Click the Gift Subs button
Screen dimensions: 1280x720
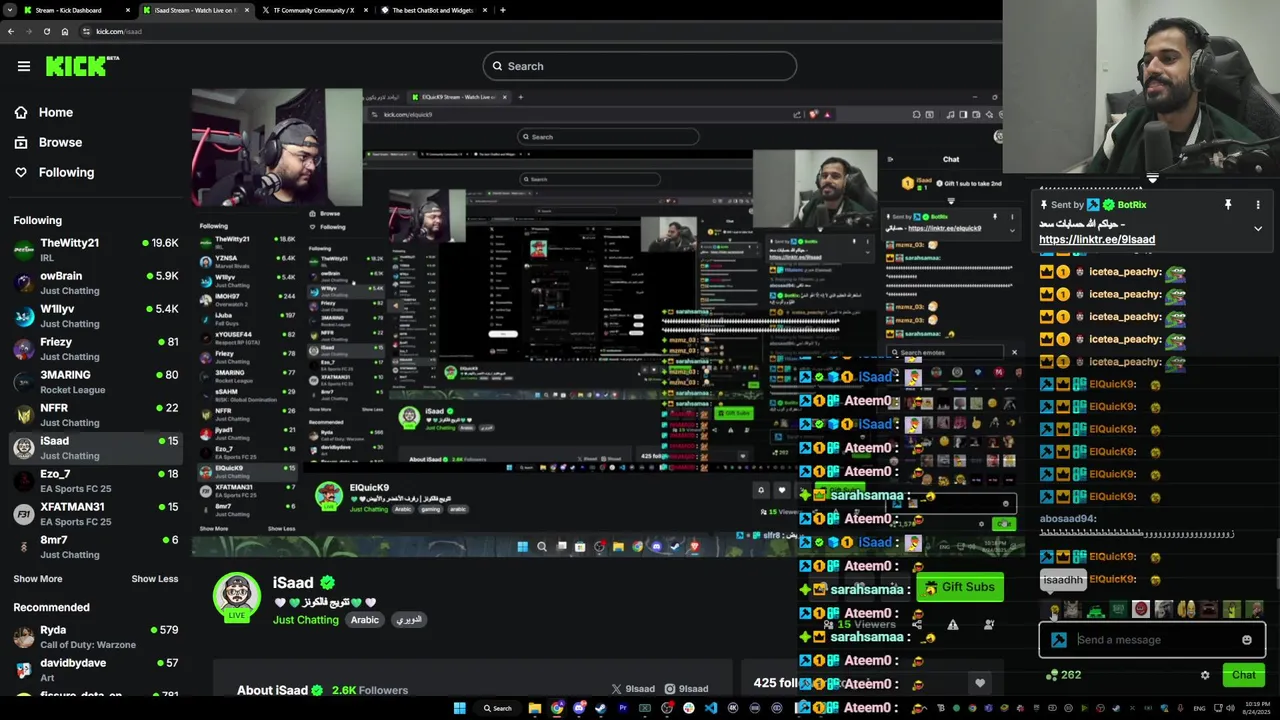pyautogui.click(x=959, y=587)
